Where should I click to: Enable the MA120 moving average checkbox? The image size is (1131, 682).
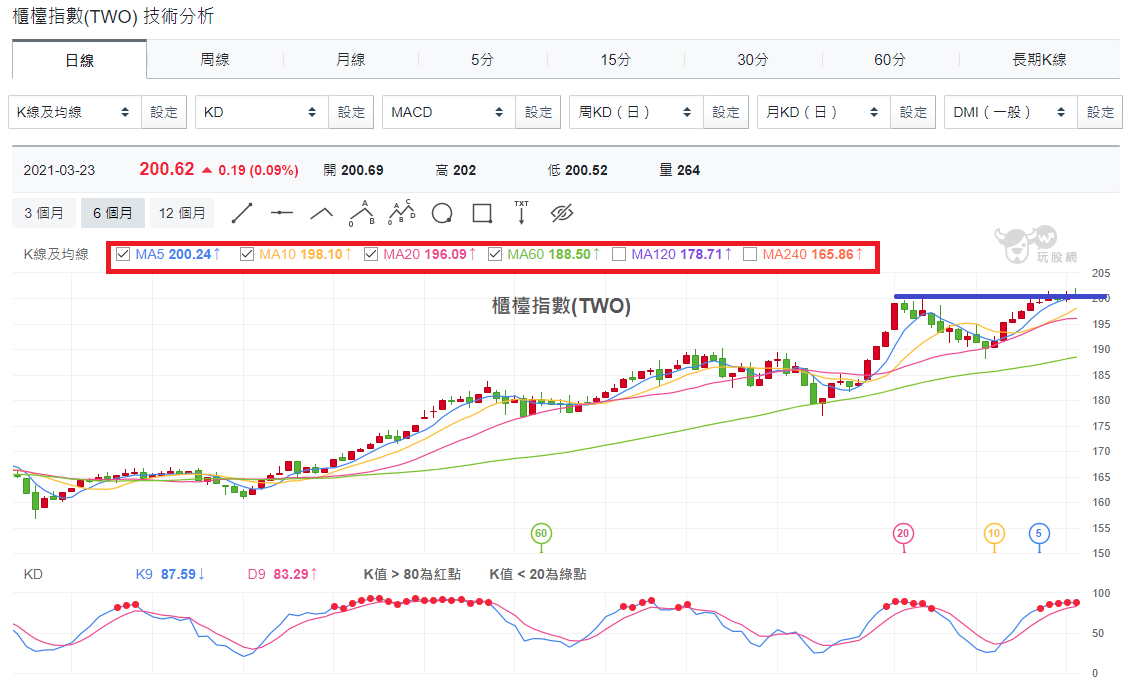[x=618, y=254]
